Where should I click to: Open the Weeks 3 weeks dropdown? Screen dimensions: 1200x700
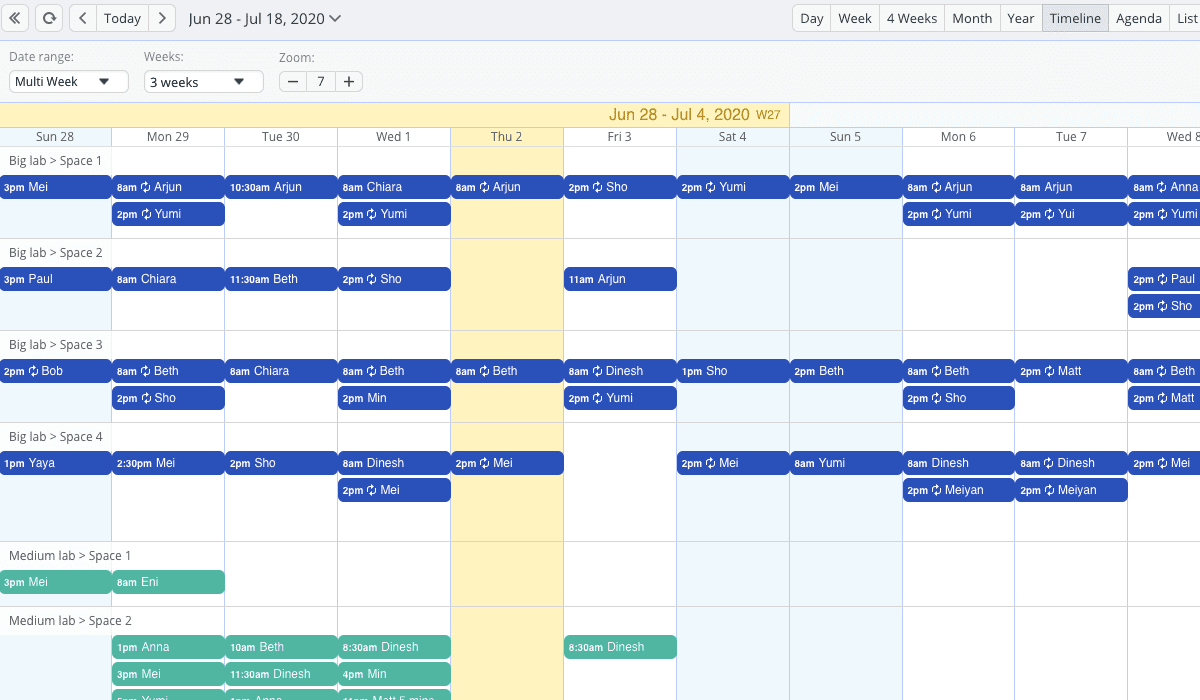click(203, 82)
